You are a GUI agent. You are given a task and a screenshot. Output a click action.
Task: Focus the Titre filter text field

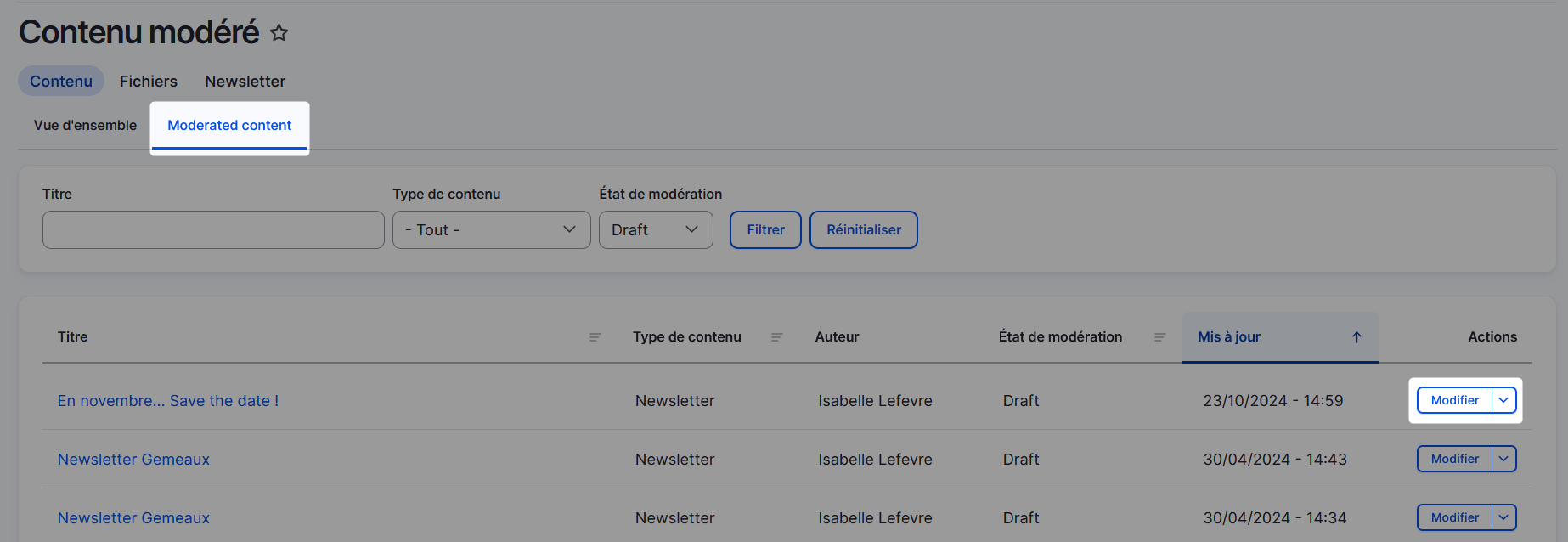213,230
